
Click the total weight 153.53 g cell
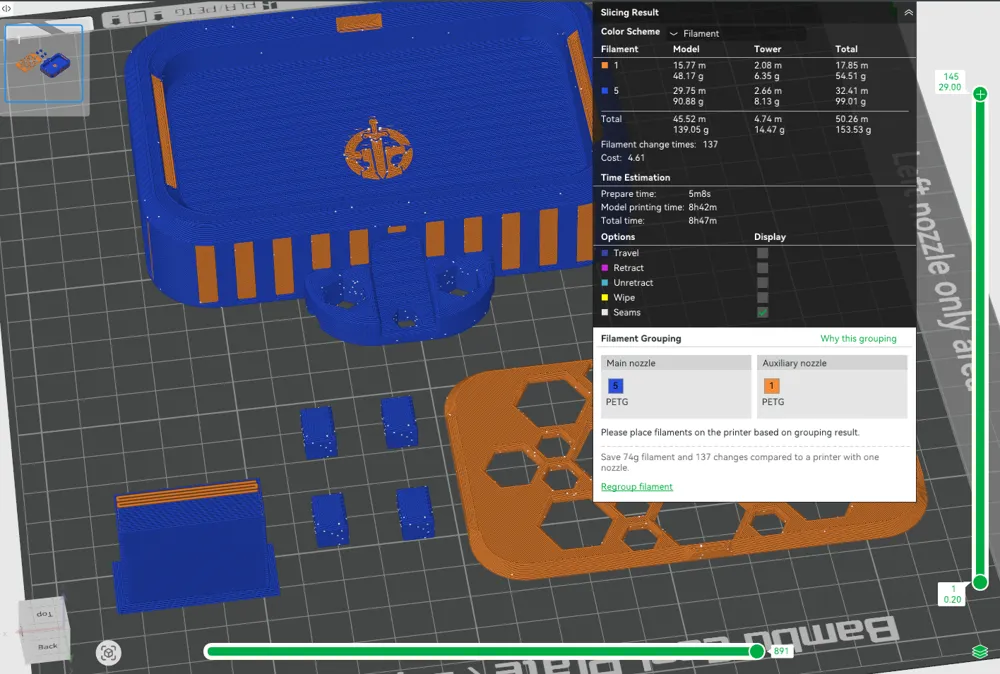click(x=853, y=129)
